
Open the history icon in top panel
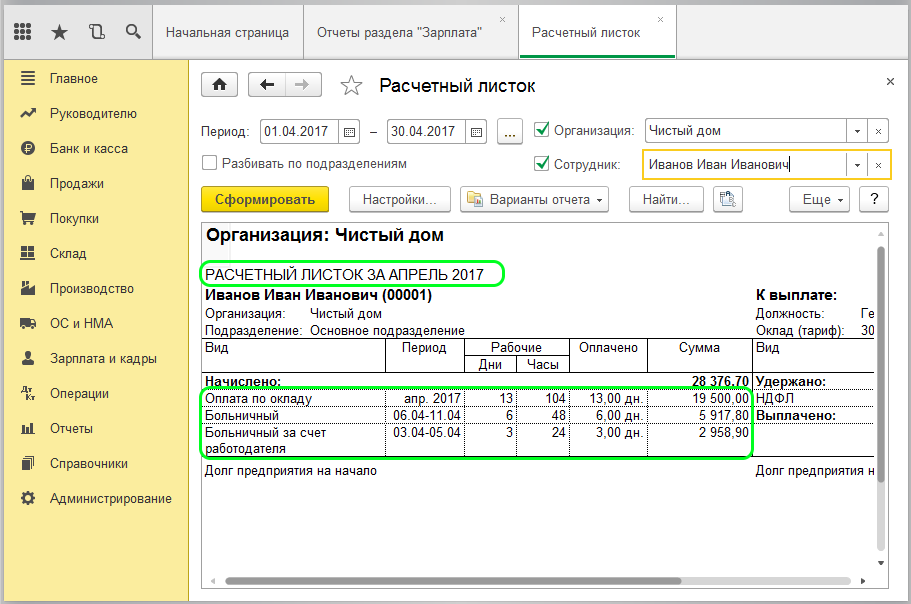96,32
